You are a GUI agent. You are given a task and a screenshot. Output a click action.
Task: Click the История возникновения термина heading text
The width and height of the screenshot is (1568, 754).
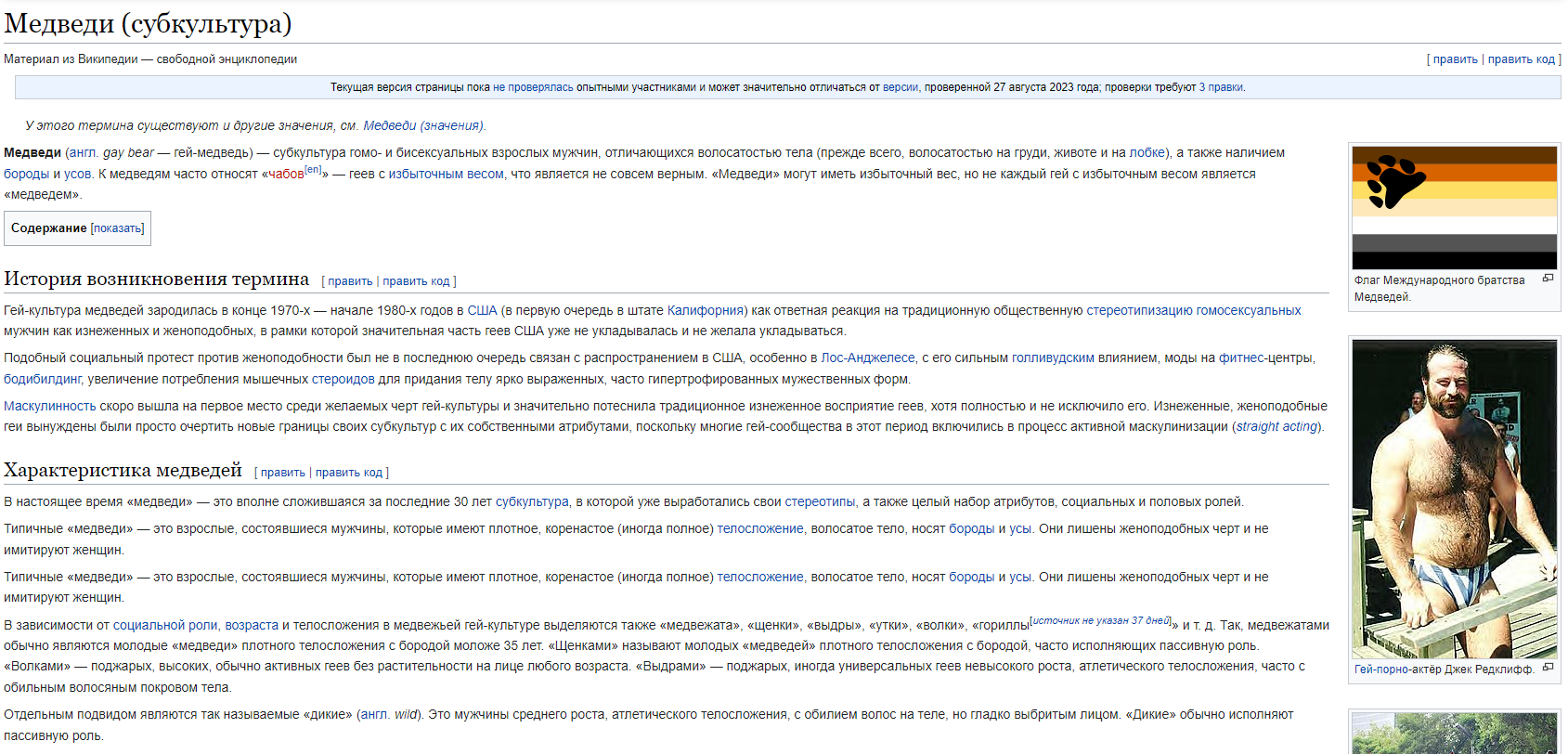pos(157,279)
